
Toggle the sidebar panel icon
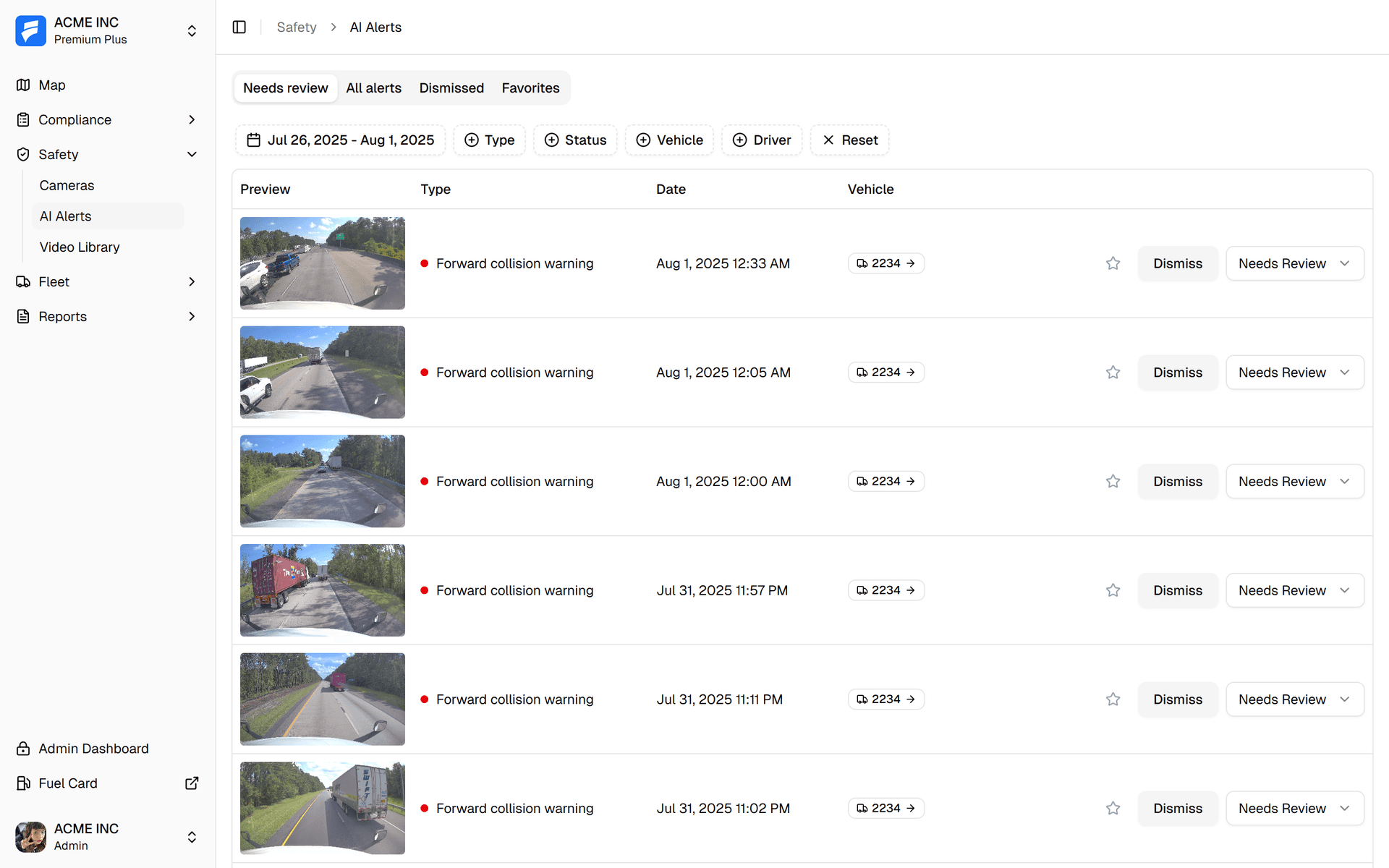(239, 27)
